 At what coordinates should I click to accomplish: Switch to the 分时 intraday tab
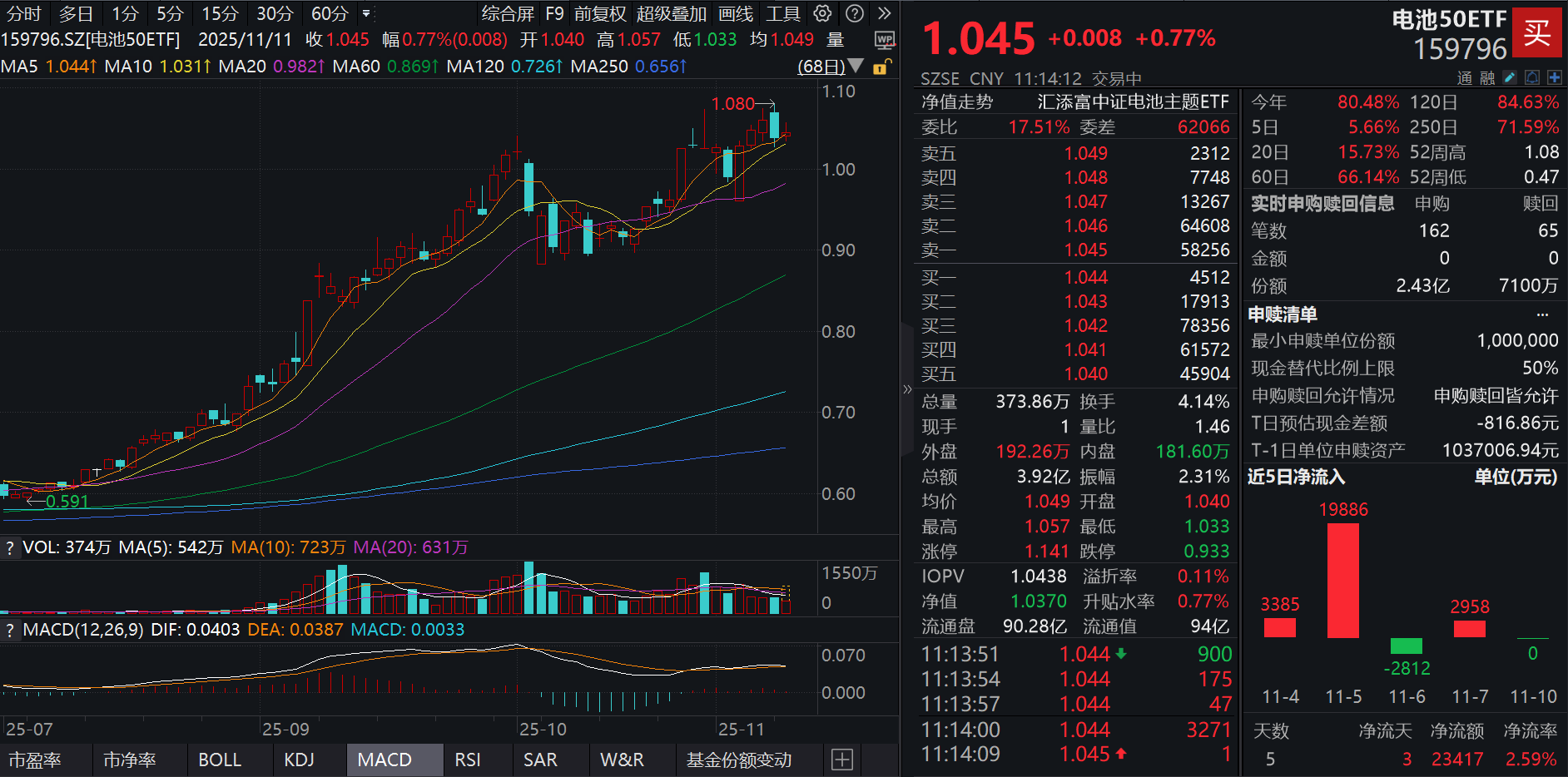23,13
